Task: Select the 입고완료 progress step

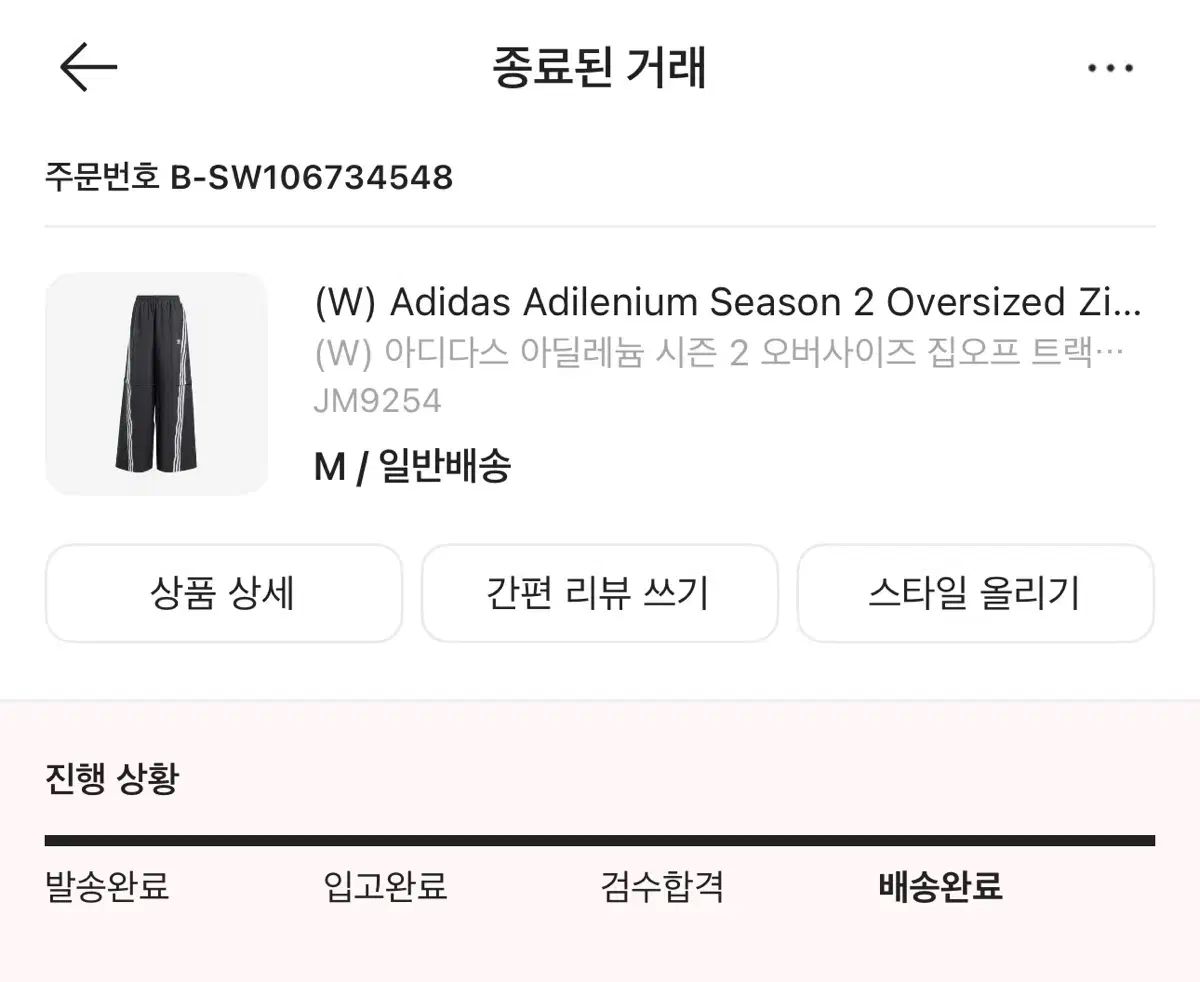Action: 385,886
